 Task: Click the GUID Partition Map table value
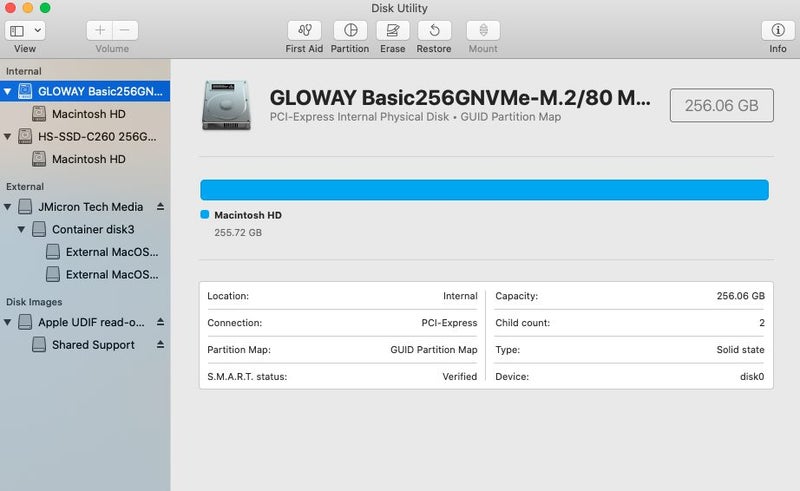[434, 350]
